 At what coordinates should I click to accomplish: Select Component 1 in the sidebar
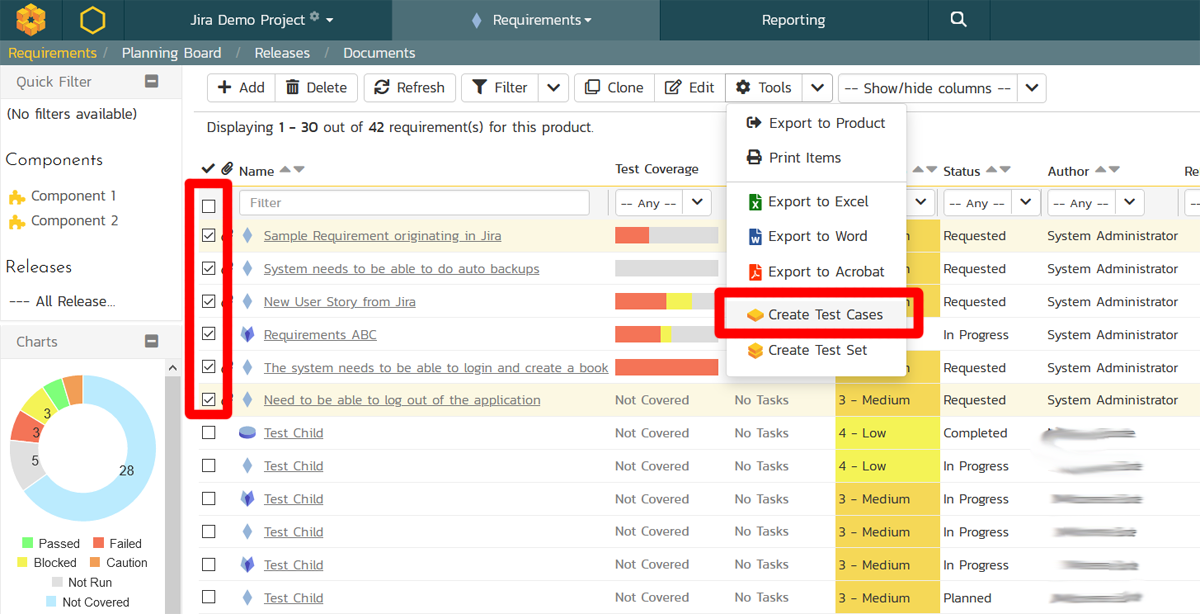coord(72,196)
